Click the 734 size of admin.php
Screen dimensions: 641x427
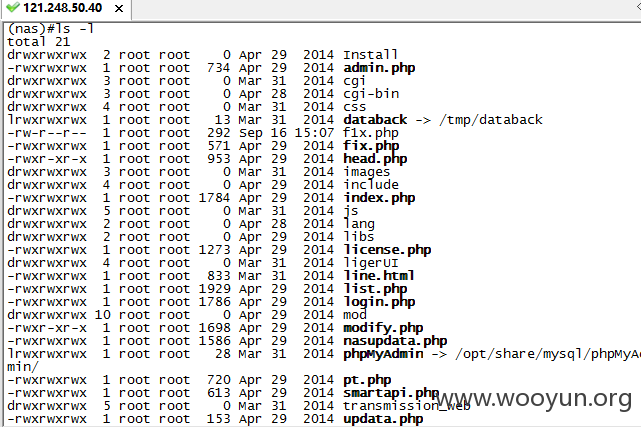(x=219, y=68)
